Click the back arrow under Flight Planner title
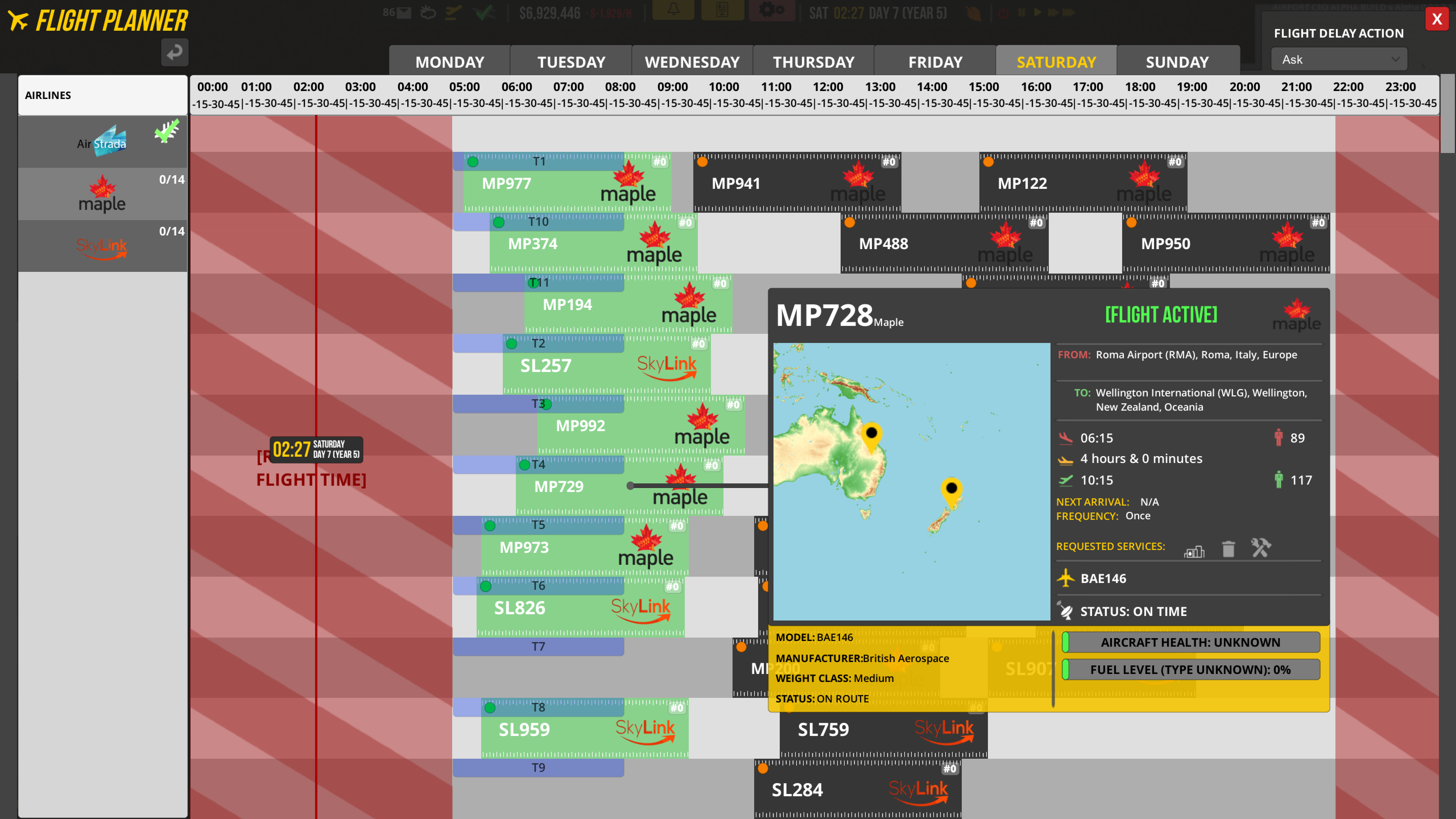 pyautogui.click(x=175, y=53)
